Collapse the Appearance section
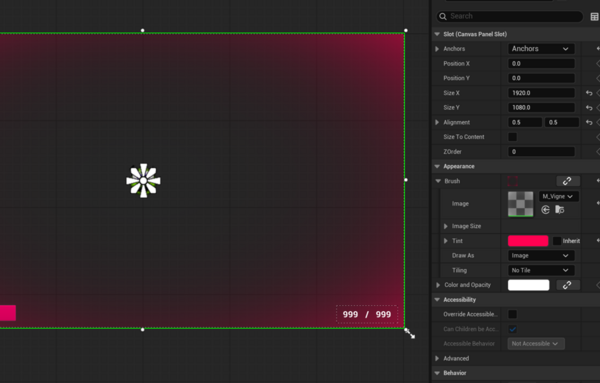The width and height of the screenshot is (600, 383). [437, 166]
